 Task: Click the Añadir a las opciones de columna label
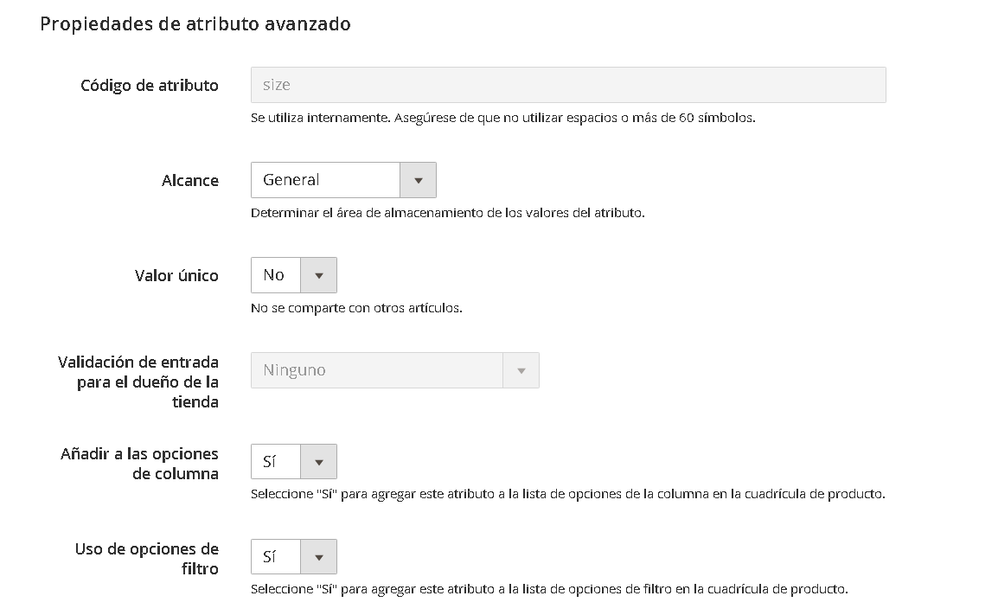[x=140, y=464]
